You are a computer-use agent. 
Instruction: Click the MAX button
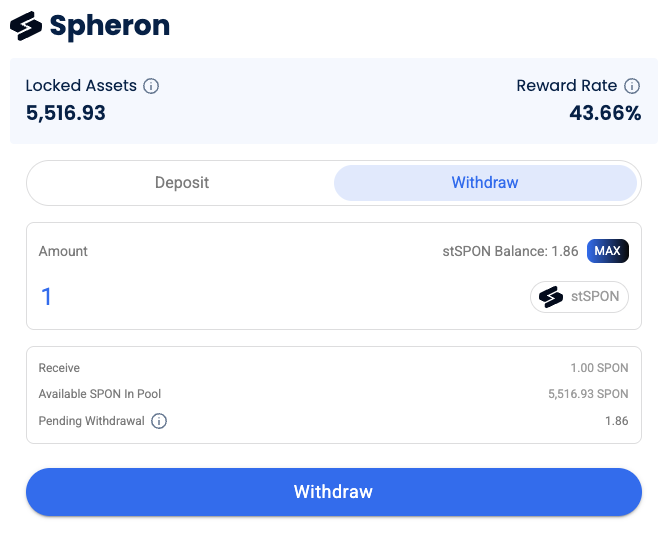point(607,251)
